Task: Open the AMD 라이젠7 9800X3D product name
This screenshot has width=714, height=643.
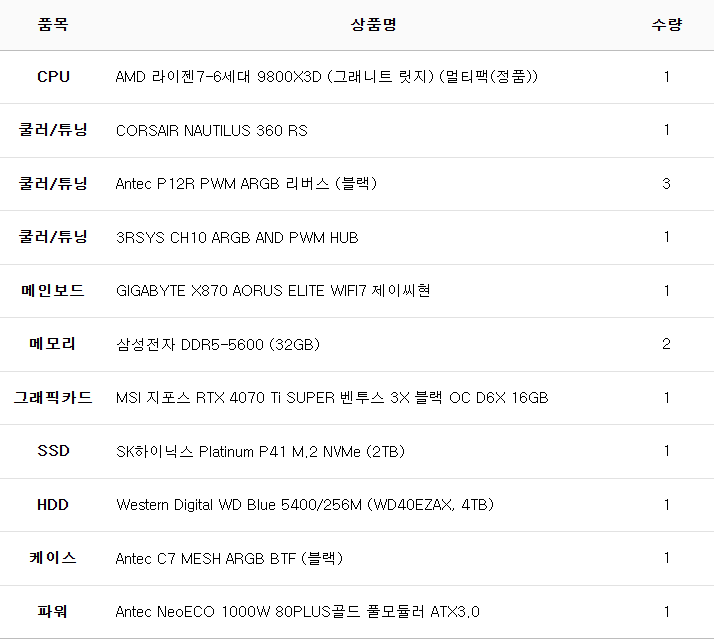Action: [327, 77]
